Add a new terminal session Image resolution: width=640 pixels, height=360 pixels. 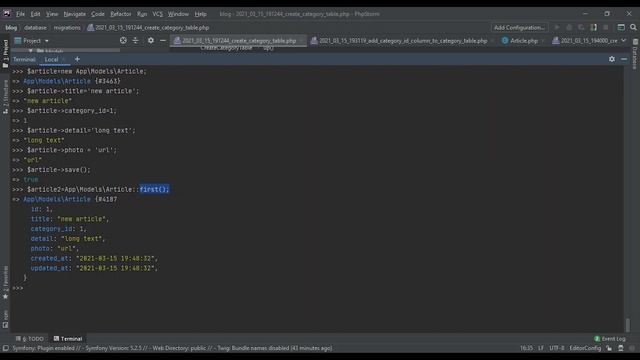point(77,59)
